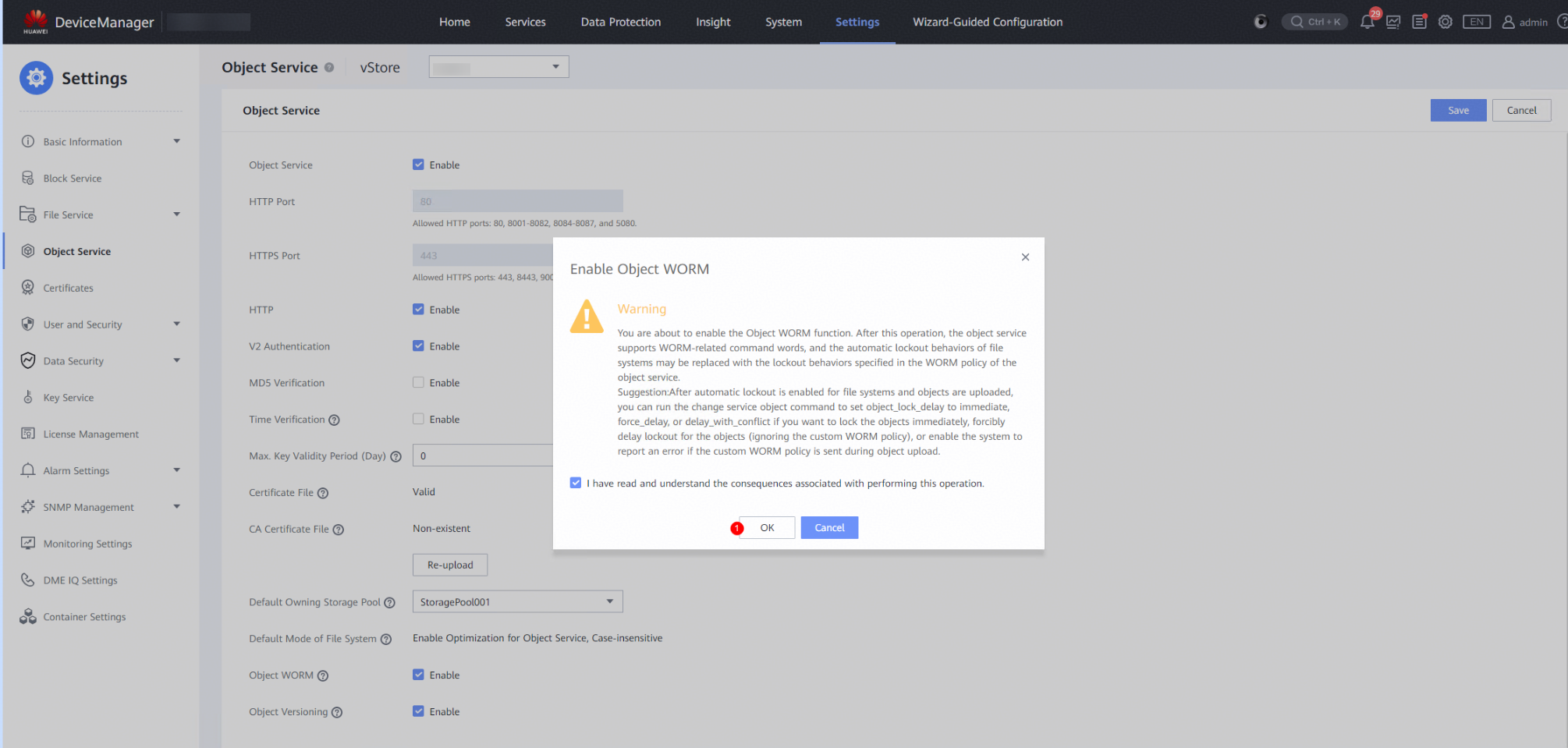Click the DME IQ Settings sidebar icon
Image resolution: width=1568 pixels, height=748 pixels.
pyautogui.click(x=28, y=580)
